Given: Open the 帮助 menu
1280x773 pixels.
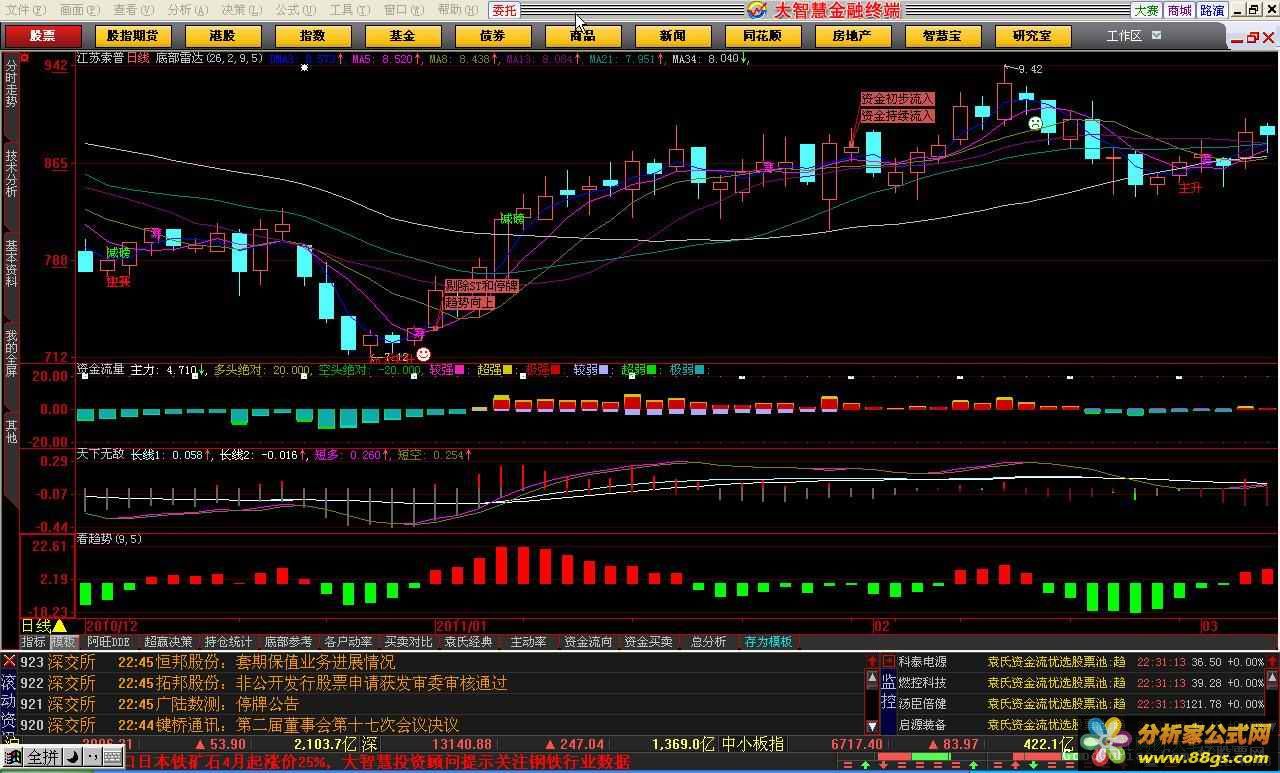Looking at the screenshot, I should point(458,10).
